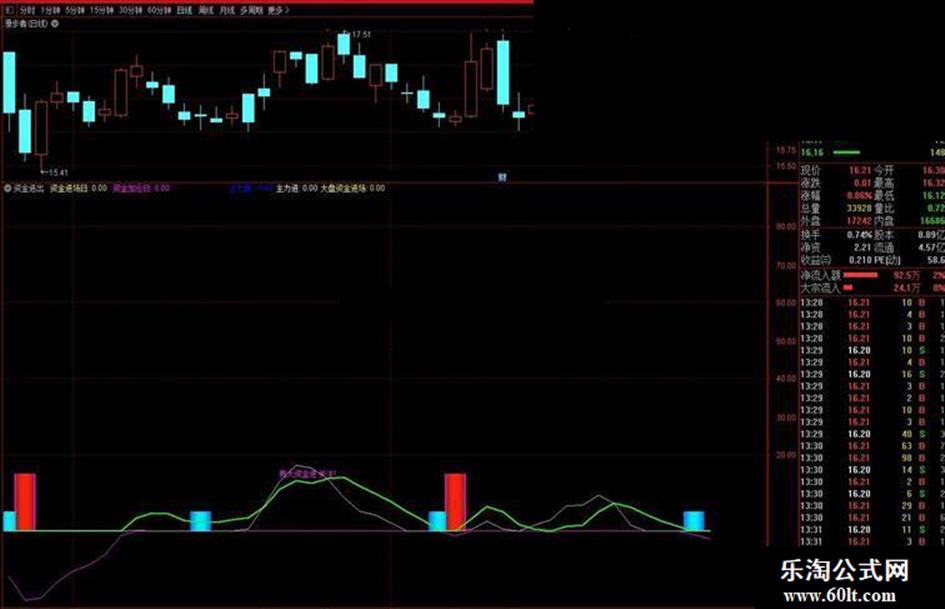Viewport: 945px width, 609px height.
Task: Click the 流通 label
Action: (884, 247)
